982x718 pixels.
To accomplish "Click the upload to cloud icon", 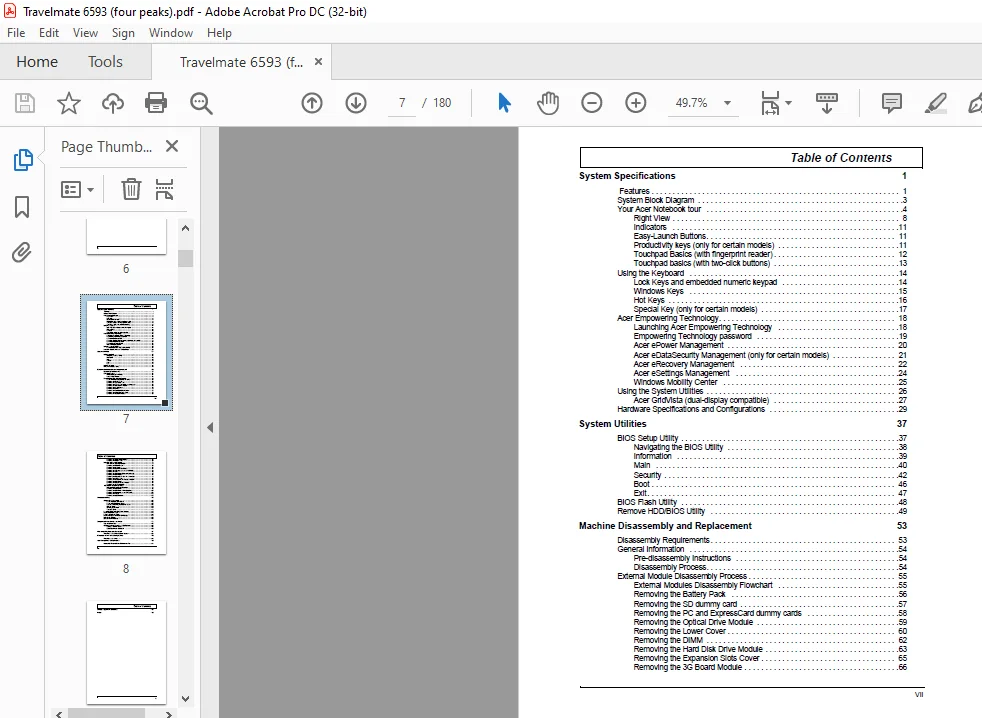I will (x=113, y=103).
